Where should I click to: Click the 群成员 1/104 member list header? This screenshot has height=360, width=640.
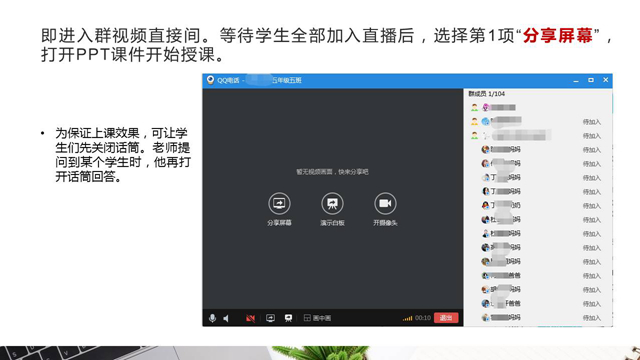(x=487, y=94)
